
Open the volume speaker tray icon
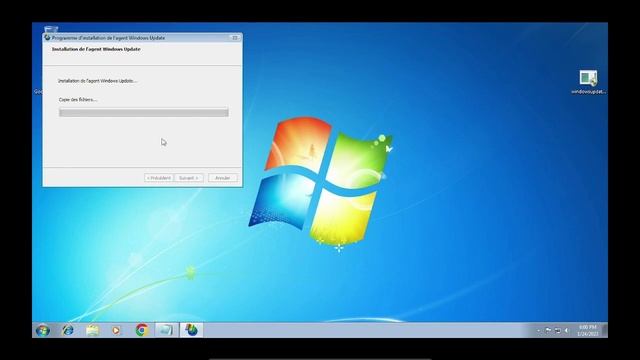pyautogui.click(x=567, y=331)
